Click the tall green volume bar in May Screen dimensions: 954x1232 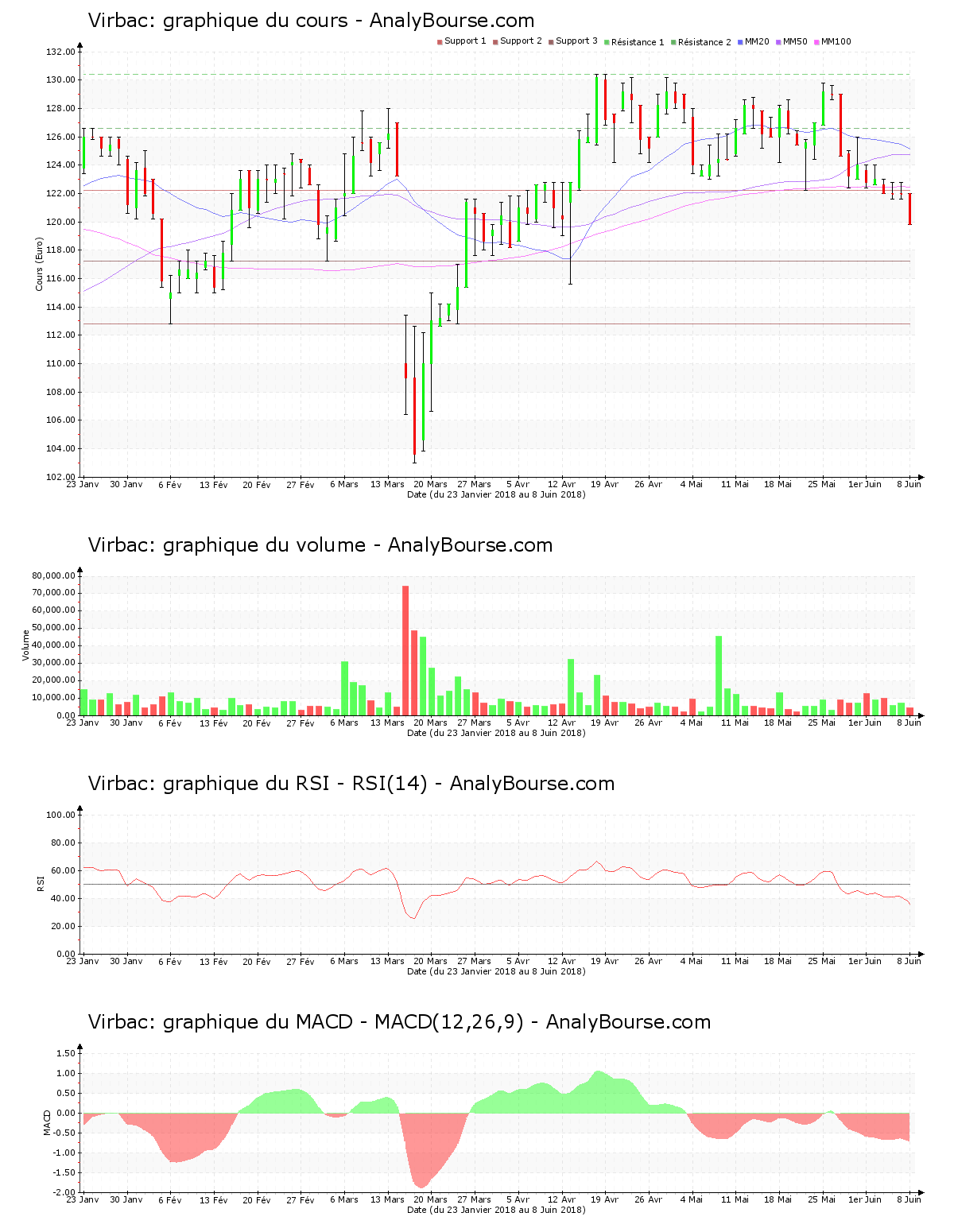pos(719,676)
